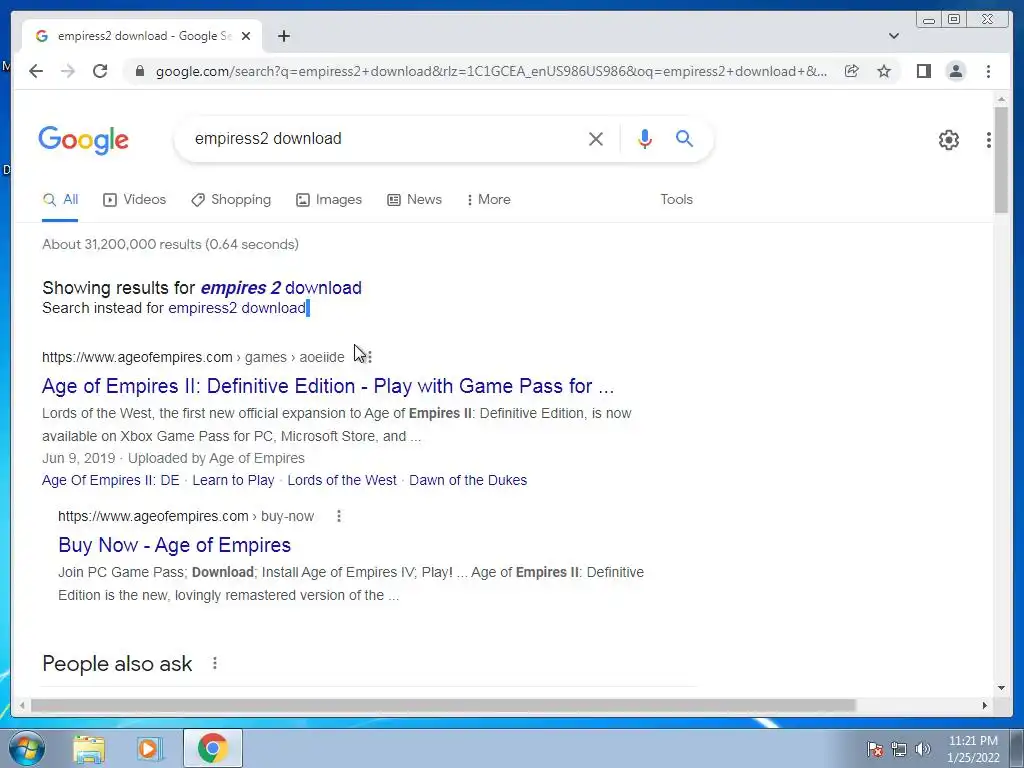Click the Google logo
Image resolution: width=1024 pixels, height=768 pixels.
(x=84, y=140)
